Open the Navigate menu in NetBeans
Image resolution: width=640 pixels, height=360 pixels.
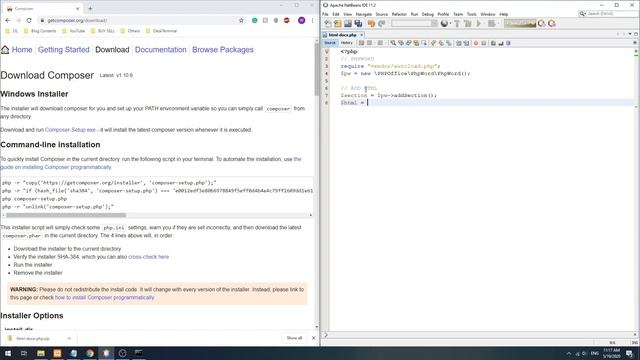pyautogui.click(x=364, y=14)
